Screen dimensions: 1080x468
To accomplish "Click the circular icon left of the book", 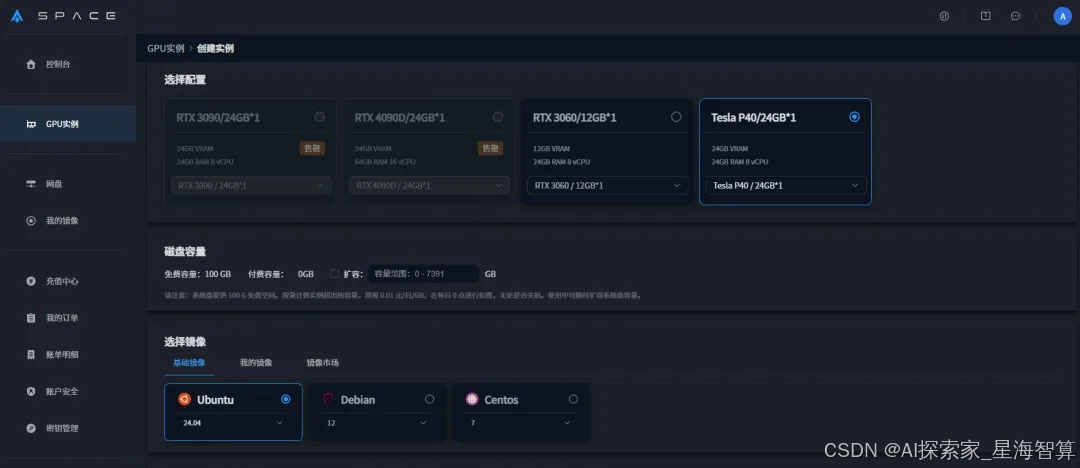I will 944,16.
